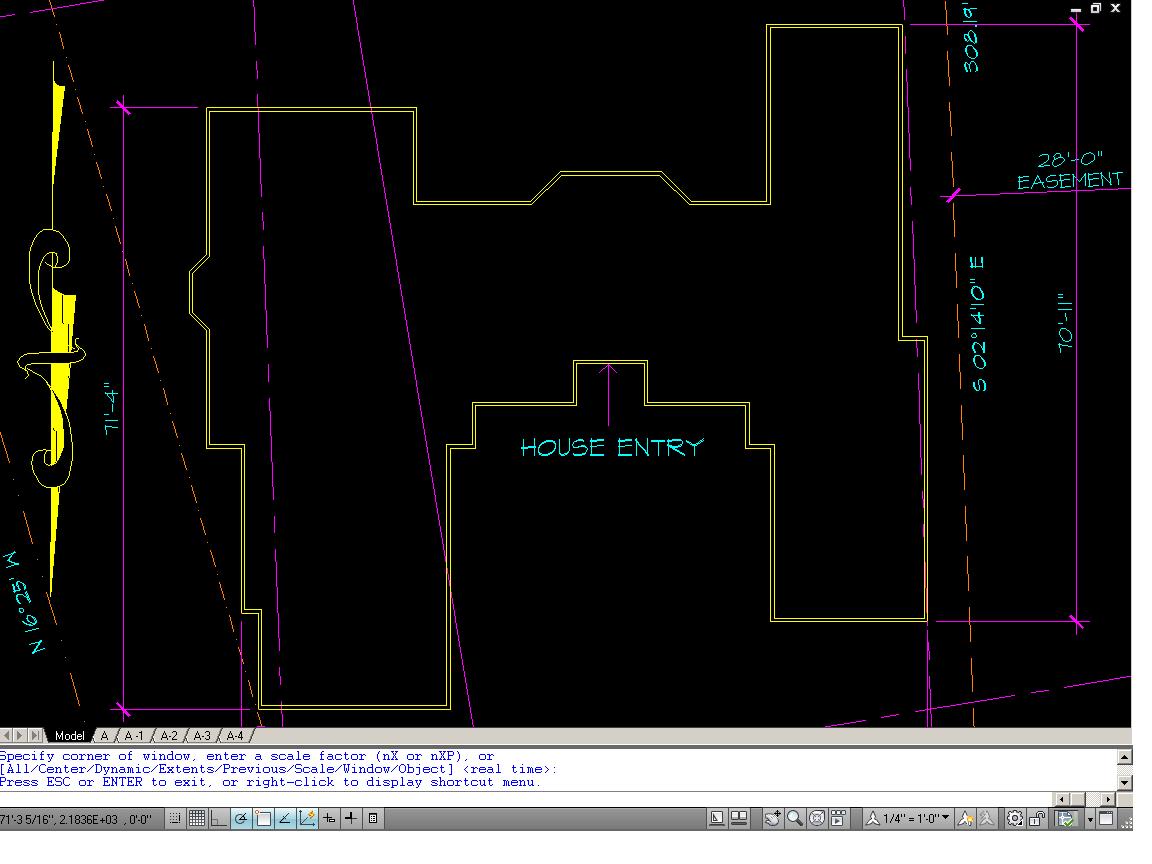Click the toolbar lock padlock icon
Screen dimensions: 1152x864
1037,818
